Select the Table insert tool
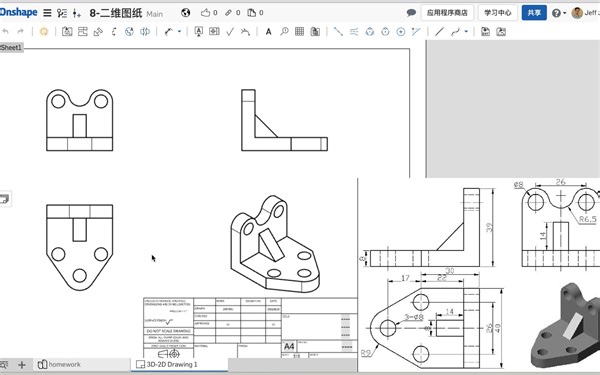600x375 pixels. tap(300, 31)
